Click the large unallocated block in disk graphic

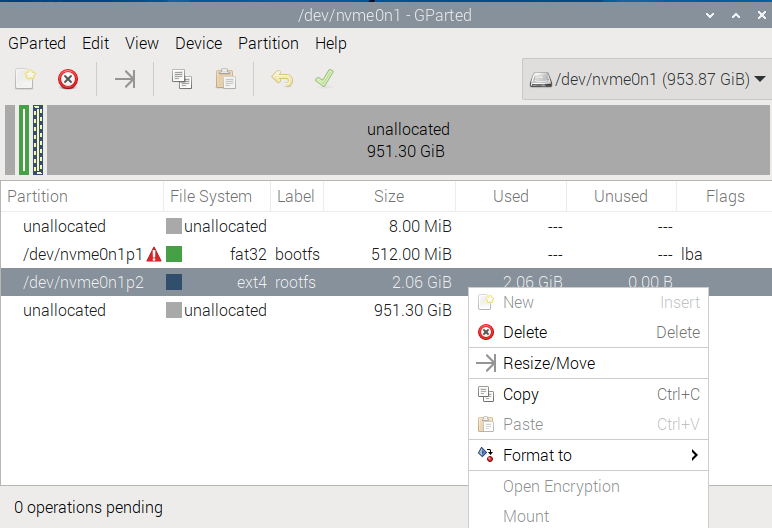(408, 140)
